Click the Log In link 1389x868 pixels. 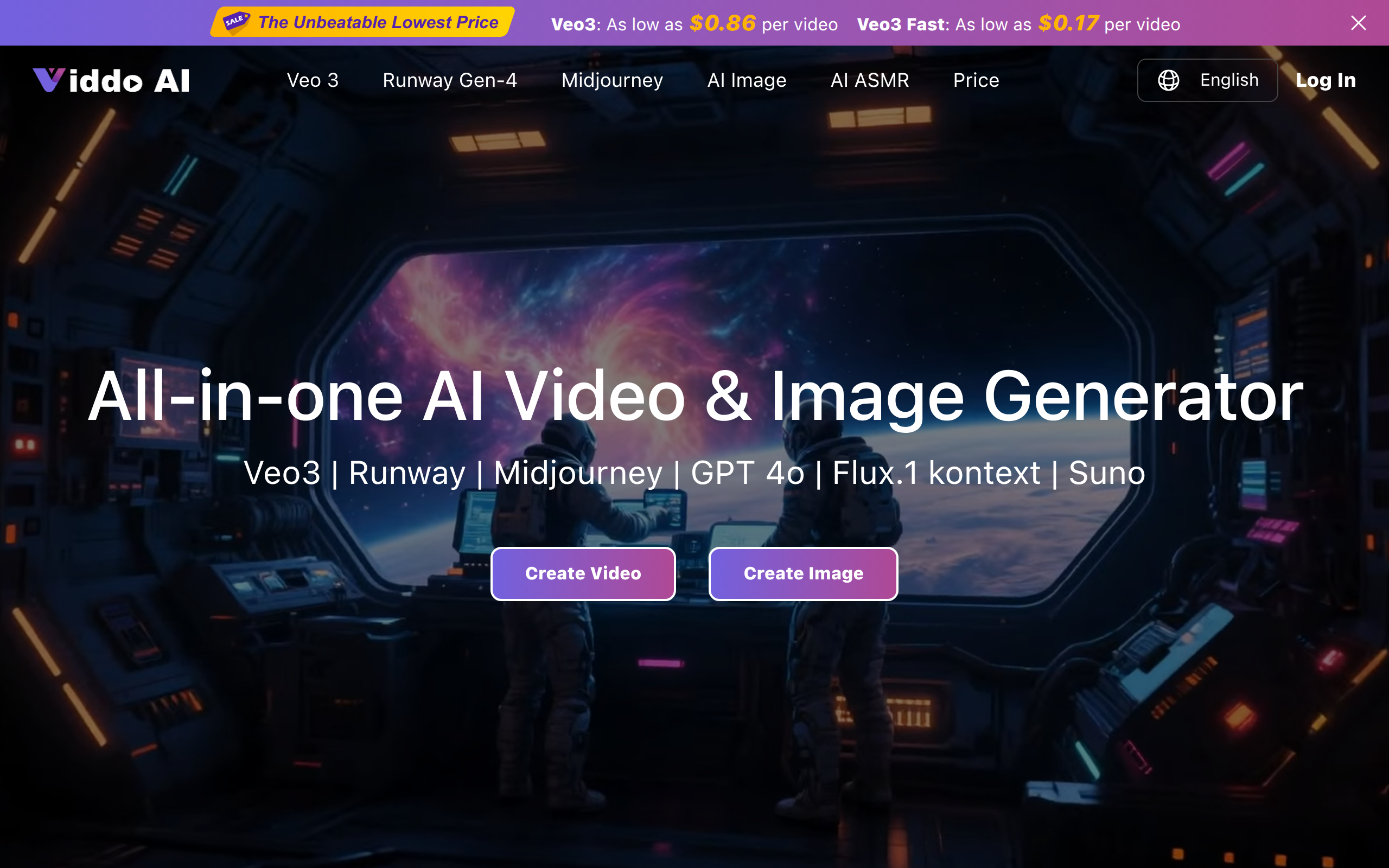pos(1326,80)
